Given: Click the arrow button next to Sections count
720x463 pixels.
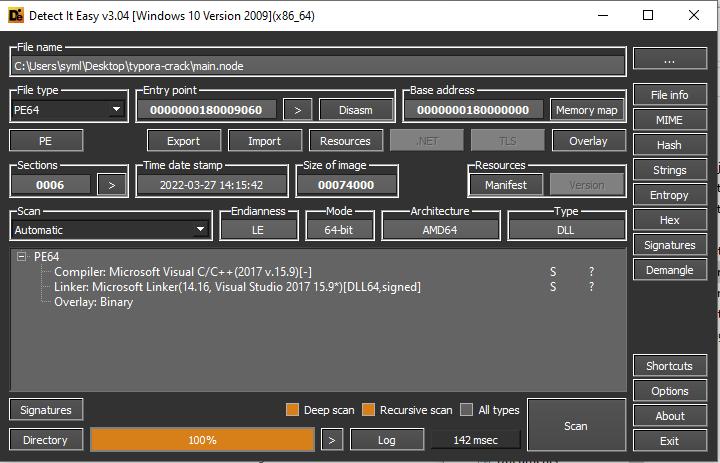Looking at the screenshot, I should [x=112, y=184].
